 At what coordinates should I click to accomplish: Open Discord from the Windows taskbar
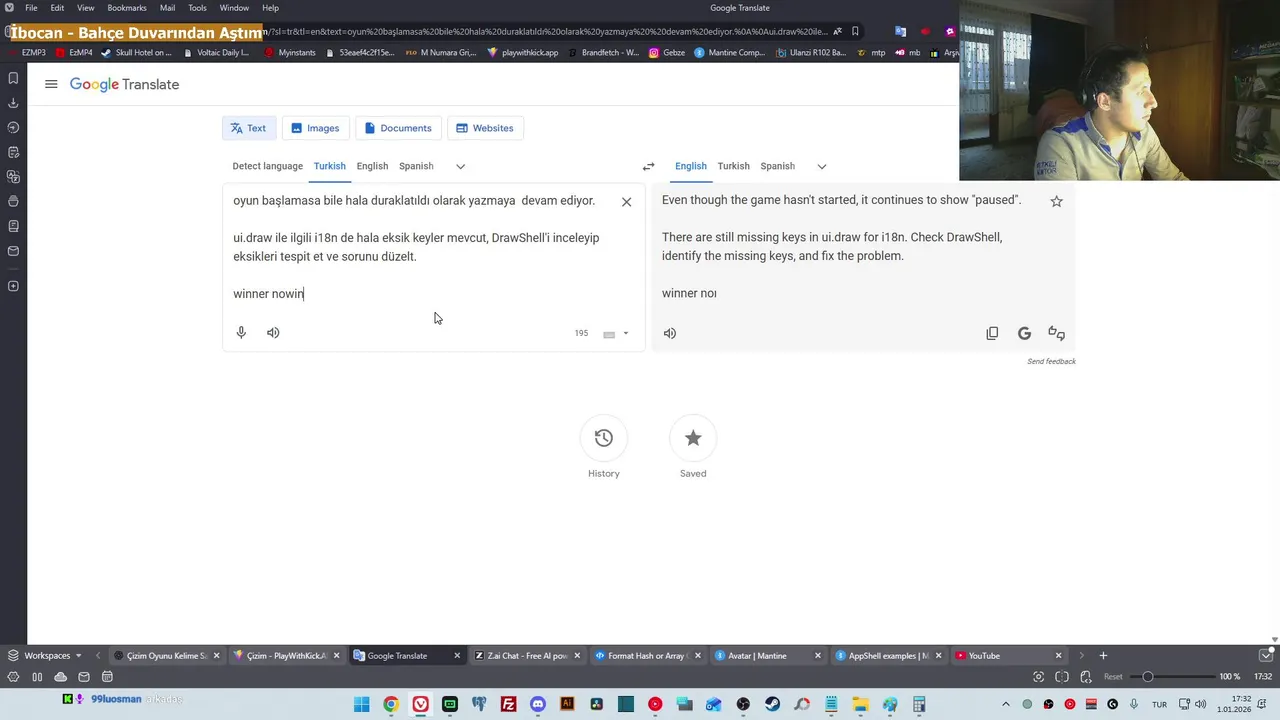coord(538,704)
